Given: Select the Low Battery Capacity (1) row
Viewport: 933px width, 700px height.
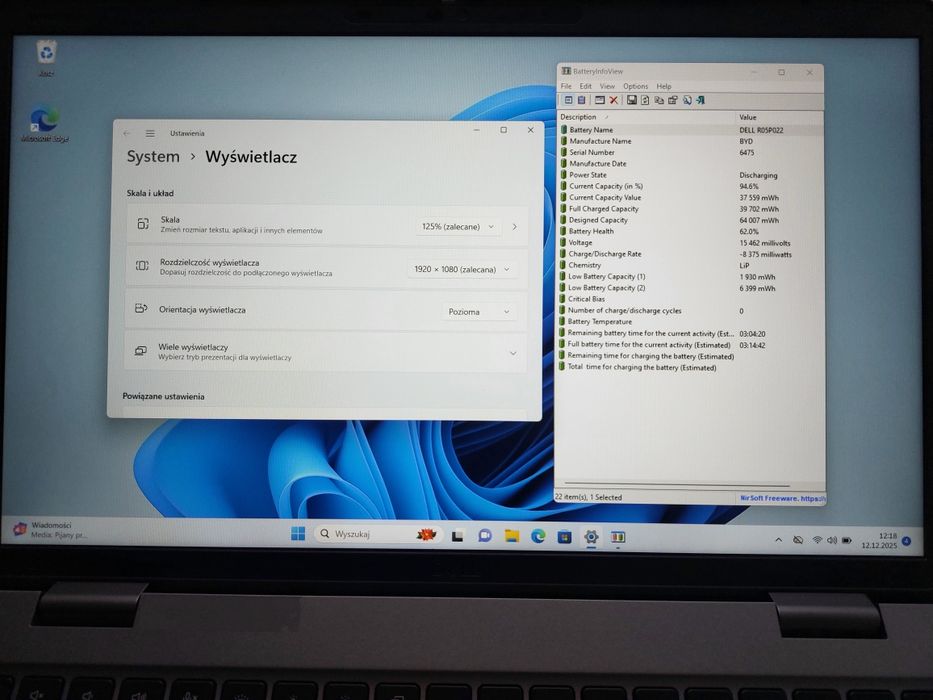Looking at the screenshot, I should 690,277.
